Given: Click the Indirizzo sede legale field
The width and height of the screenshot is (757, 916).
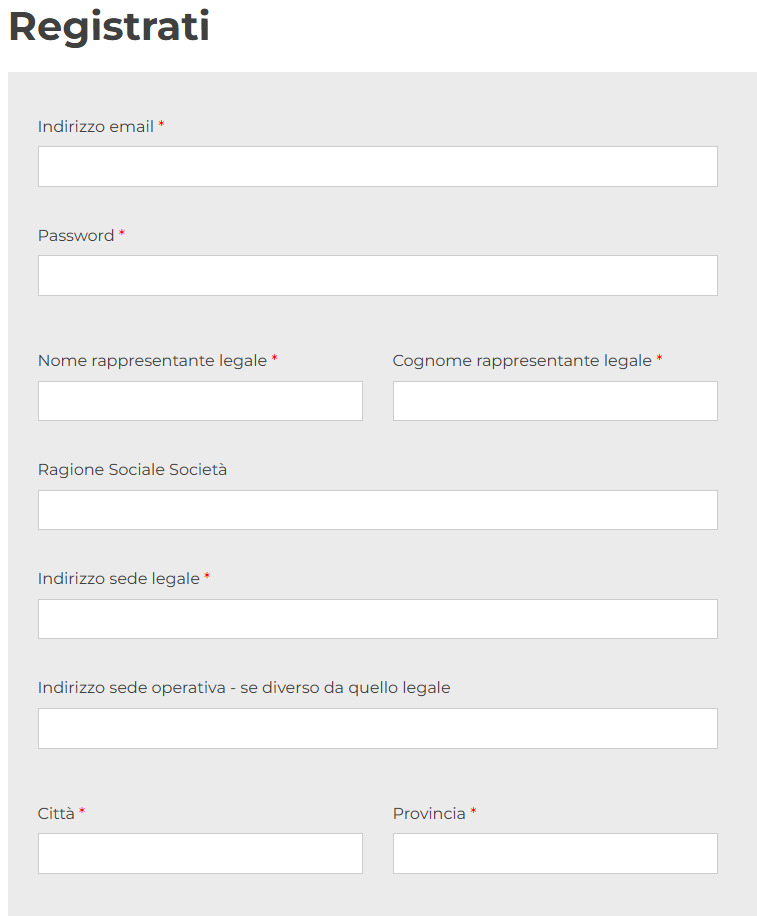Looking at the screenshot, I should pyautogui.click(x=377, y=619).
